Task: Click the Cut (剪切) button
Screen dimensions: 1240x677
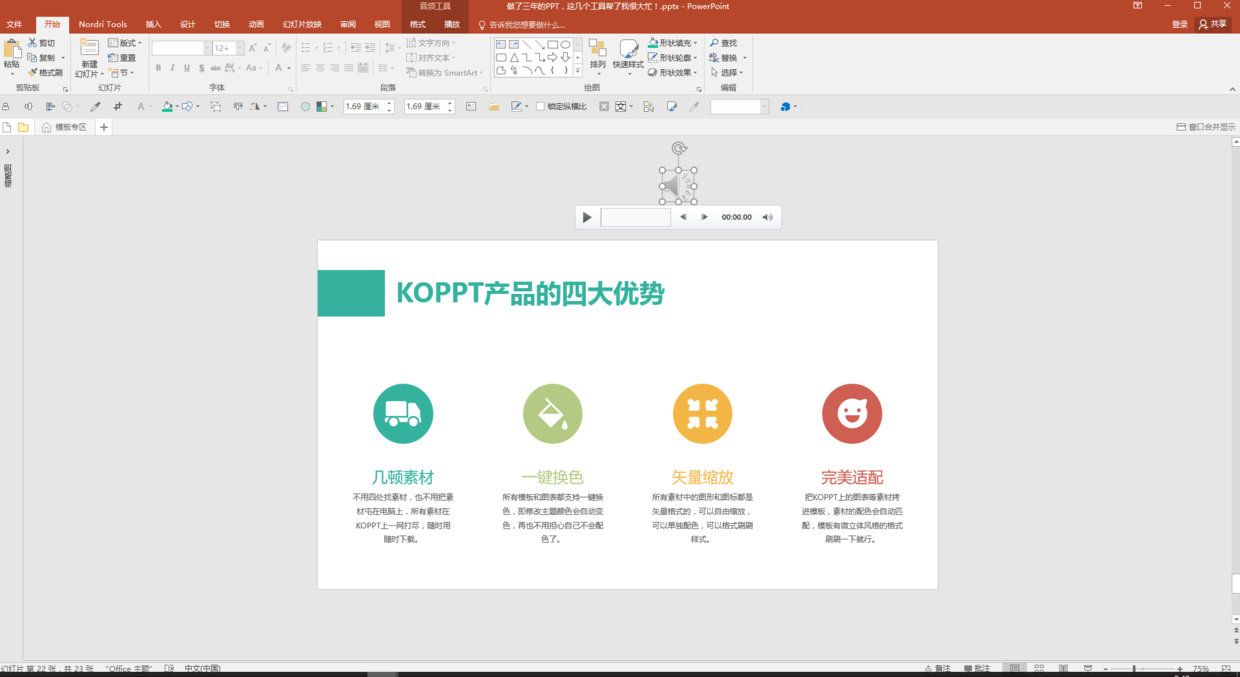Action: [x=41, y=43]
